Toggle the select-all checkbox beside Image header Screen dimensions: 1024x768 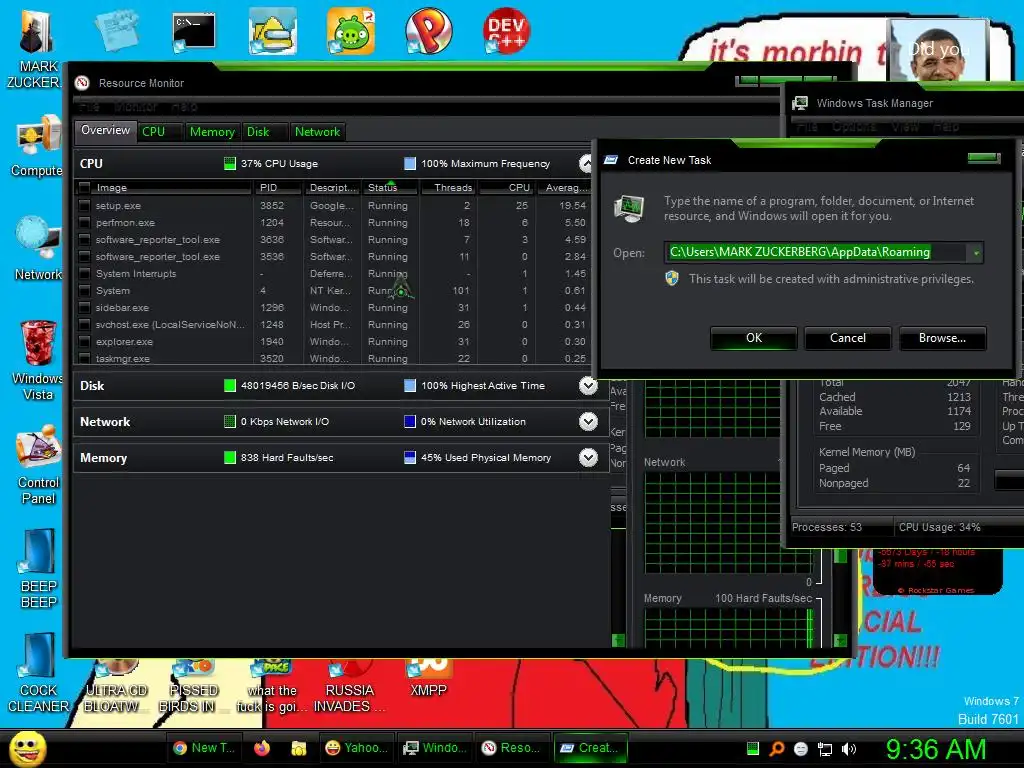click(84, 187)
